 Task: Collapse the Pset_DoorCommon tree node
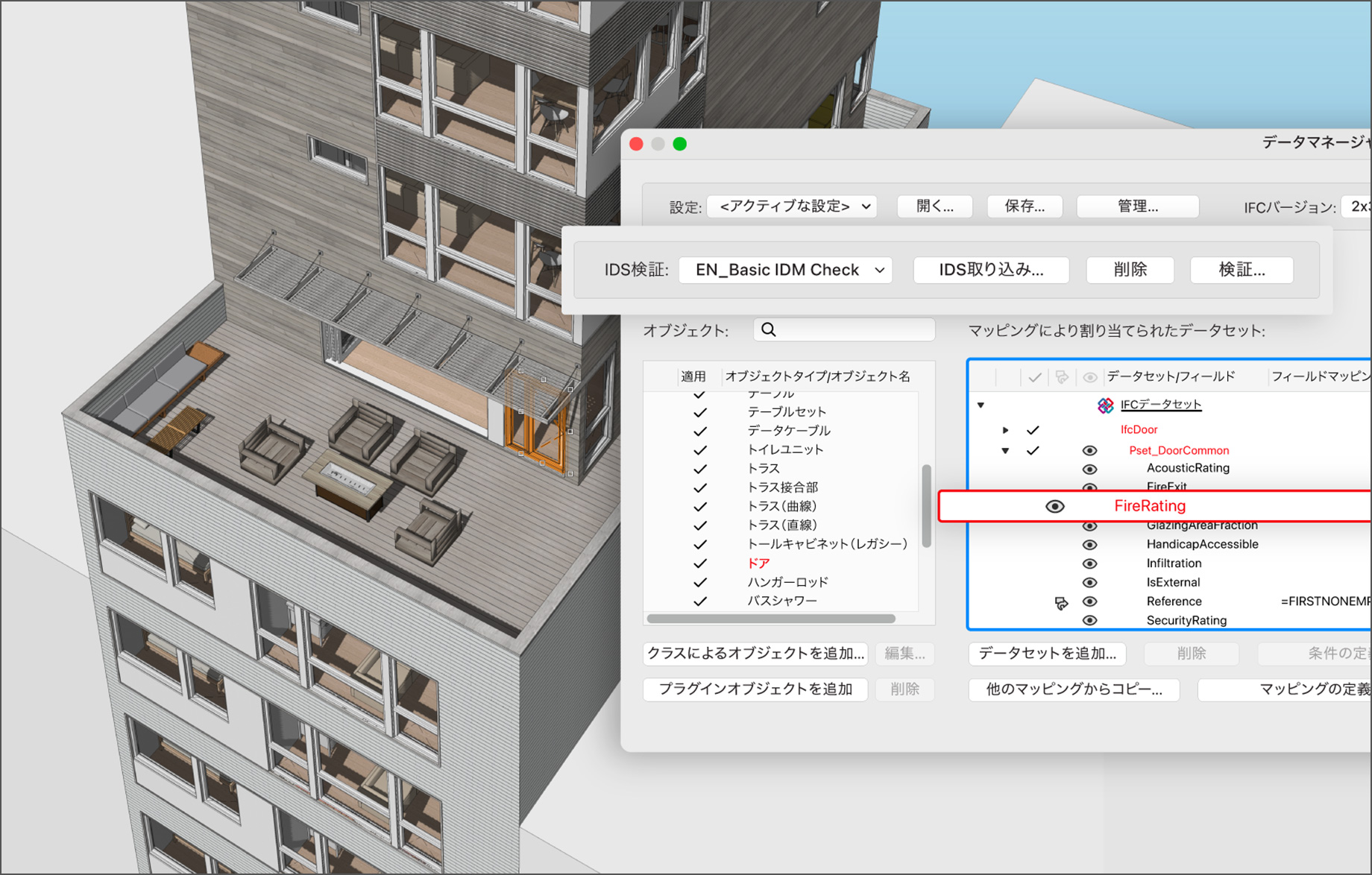1005,450
